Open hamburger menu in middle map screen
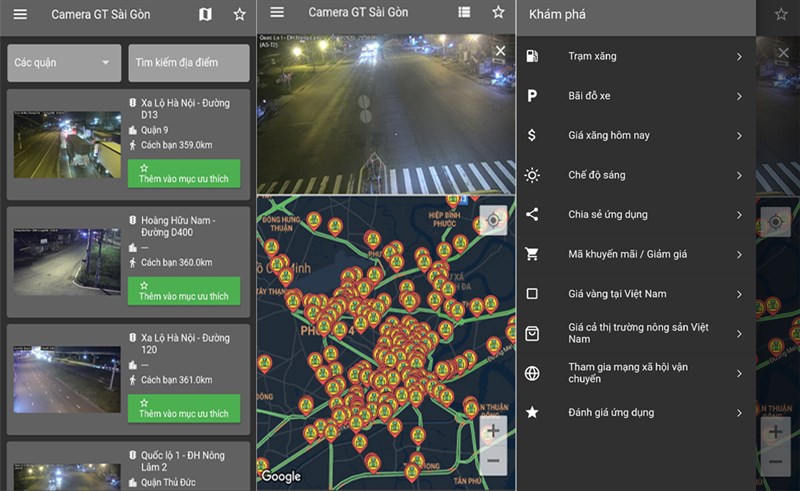Image resolution: width=800 pixels, height=491 pixels. pos(277,12)
